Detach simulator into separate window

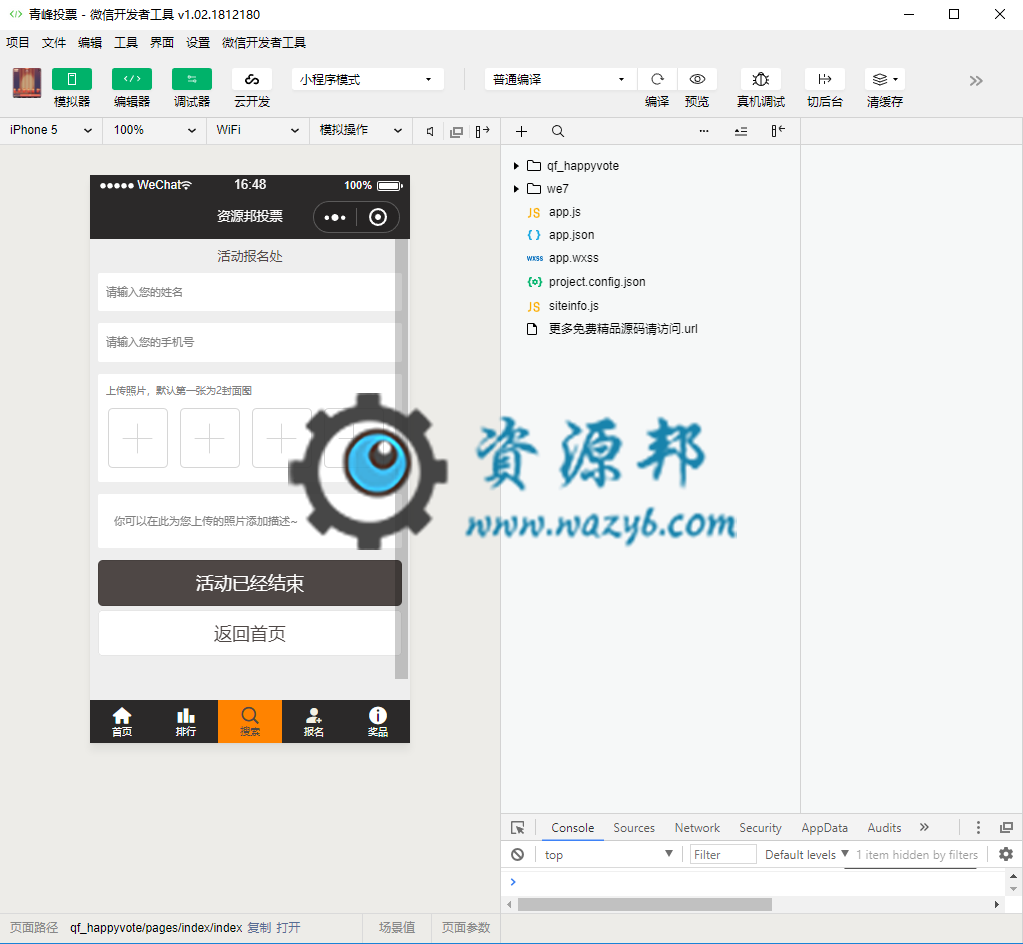(457, 132)
